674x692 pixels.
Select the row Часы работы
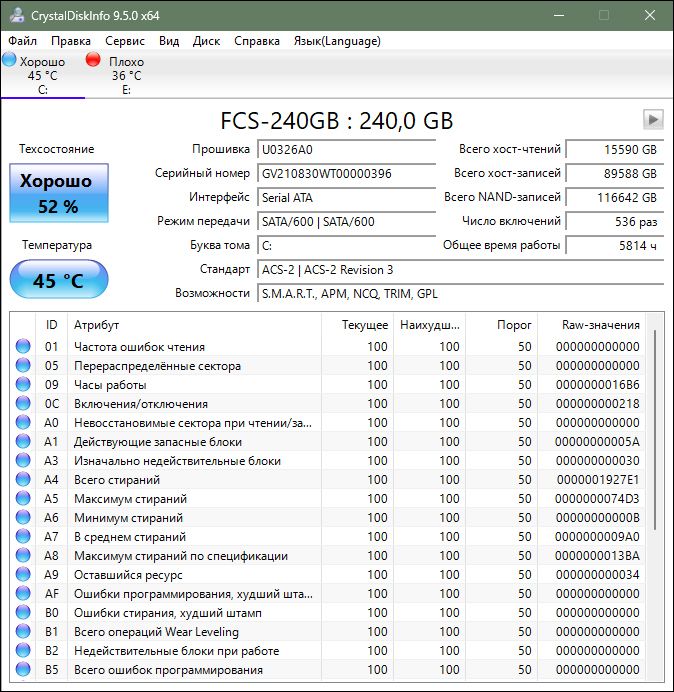click(x=327, y=384)
